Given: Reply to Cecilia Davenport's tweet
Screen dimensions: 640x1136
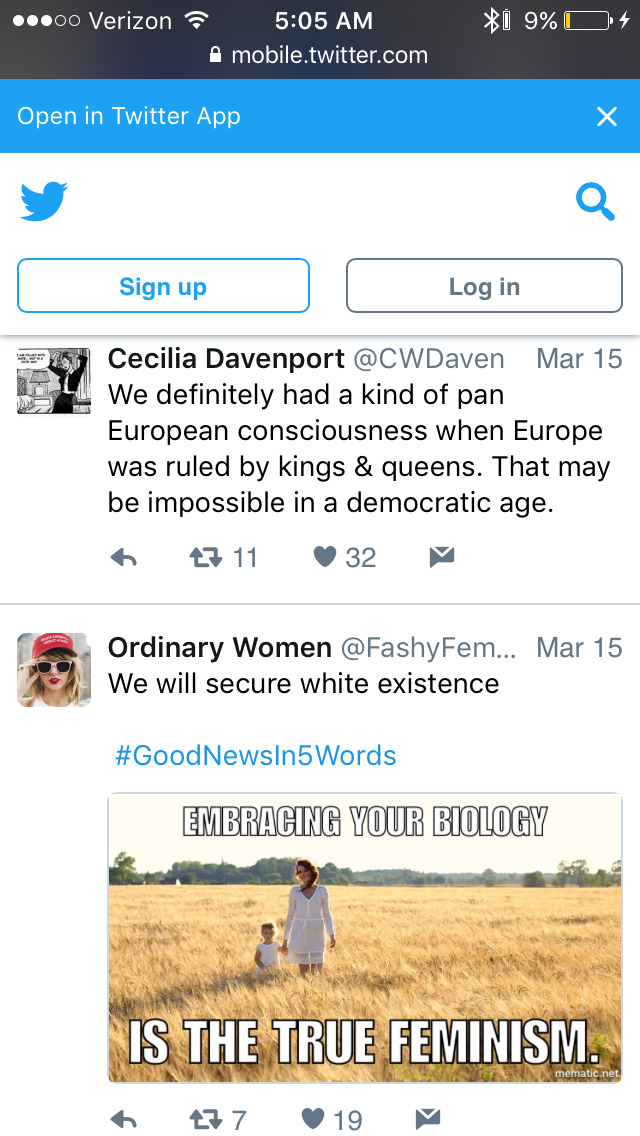Looking at the screenshot, I should click(x=123, y=558).
